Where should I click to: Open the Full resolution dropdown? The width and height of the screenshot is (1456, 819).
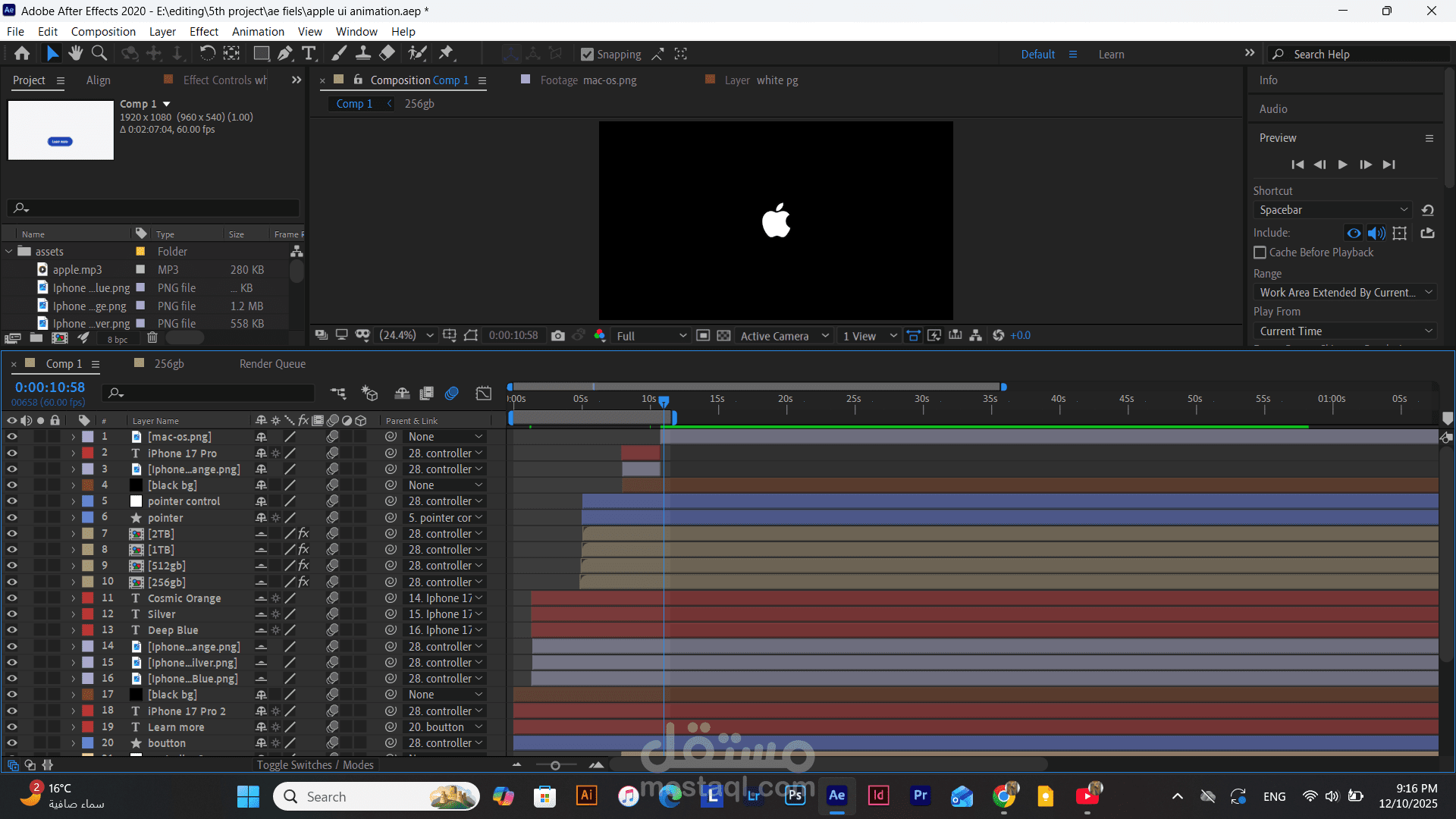coord(651,336)
